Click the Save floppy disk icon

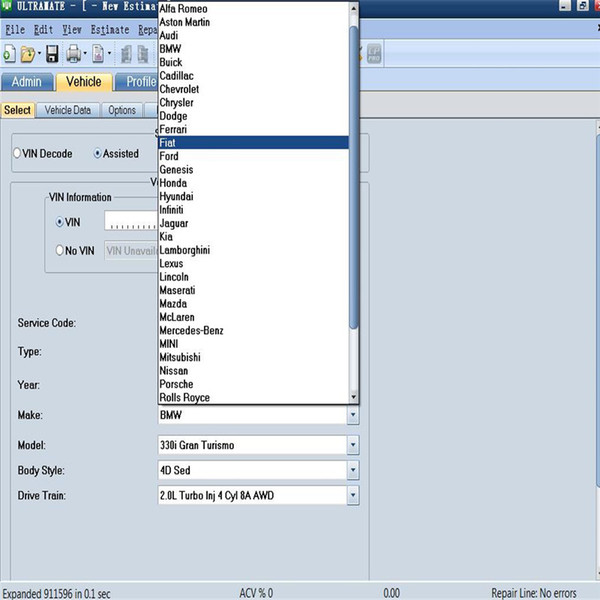point(52,54)
